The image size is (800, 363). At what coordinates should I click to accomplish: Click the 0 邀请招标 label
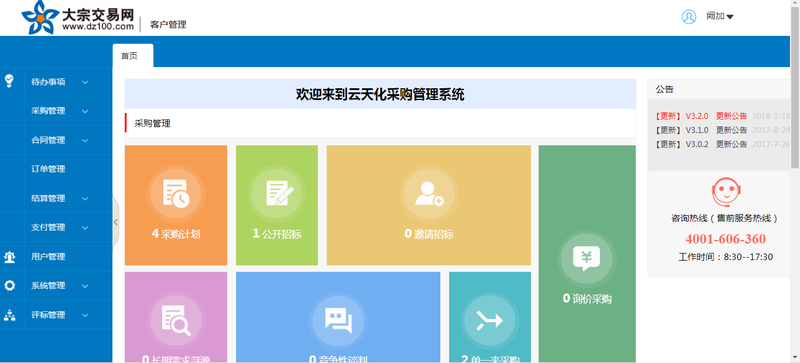tap(429, 234)
